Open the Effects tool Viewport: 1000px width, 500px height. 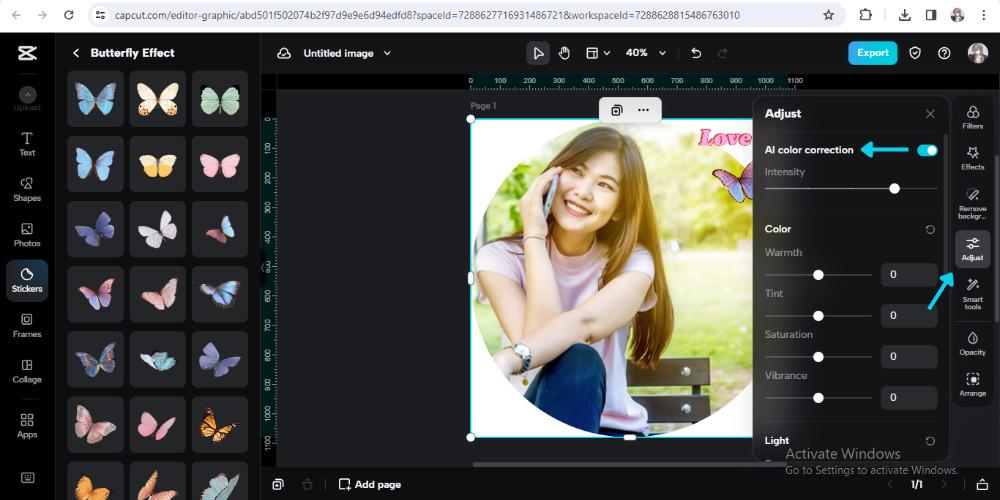point(973,158)
